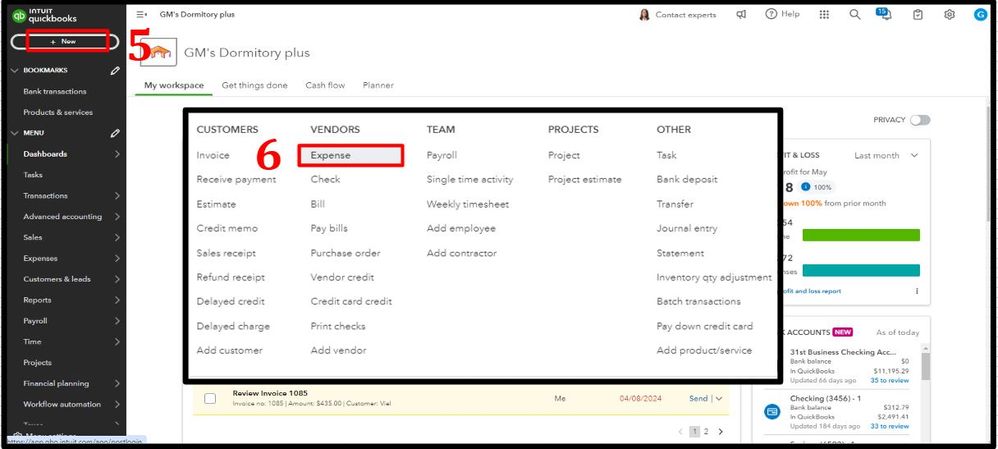Open the Profit & Loss kebab menu

tap(917, 291)
